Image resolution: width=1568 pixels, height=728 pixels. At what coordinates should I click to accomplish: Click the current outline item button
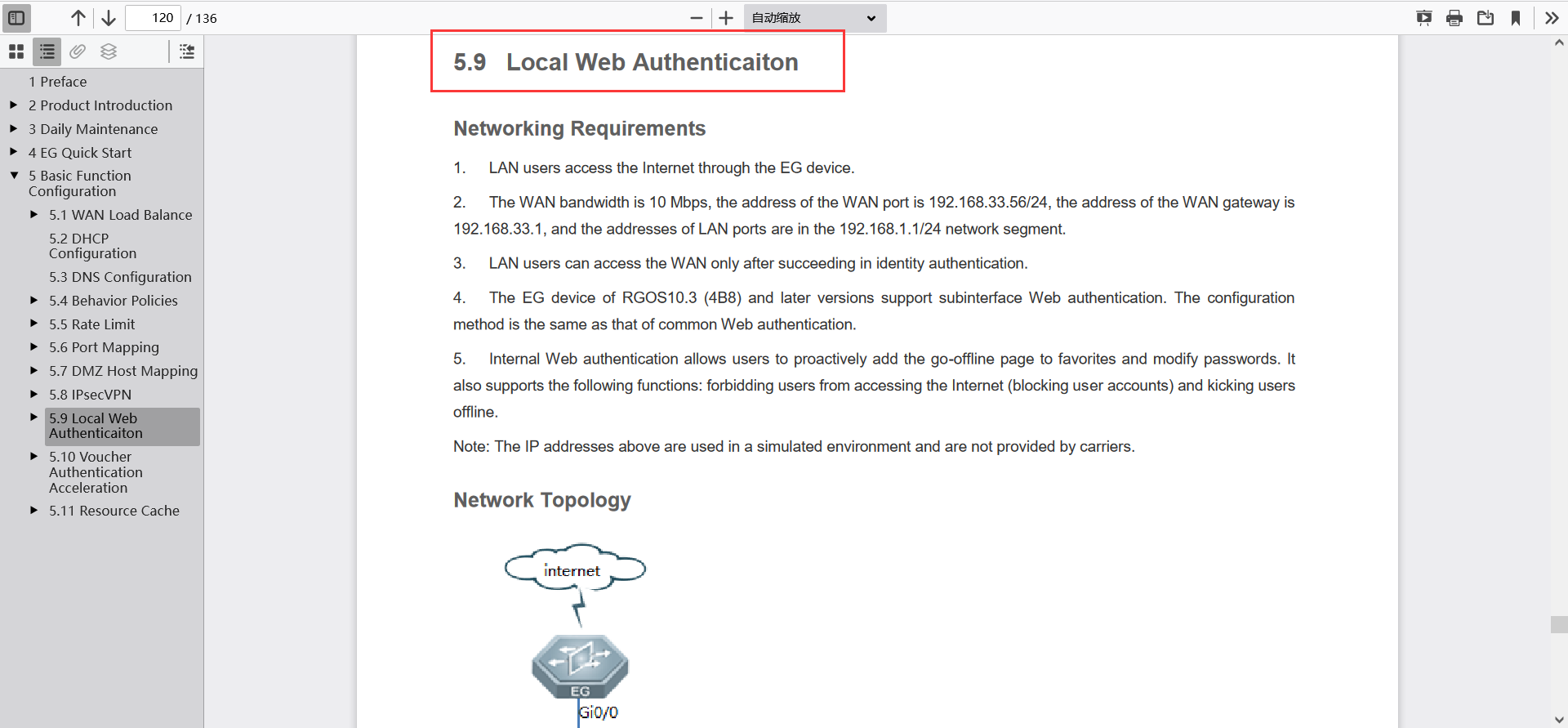(187, 51)
